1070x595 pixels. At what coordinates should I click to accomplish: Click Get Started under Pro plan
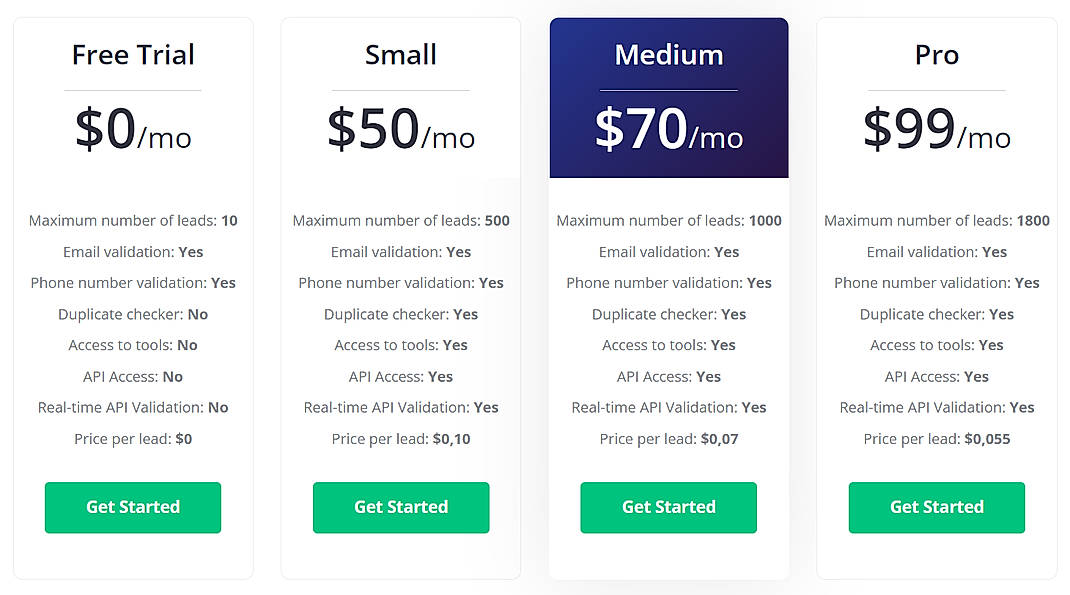pos(936,507)
